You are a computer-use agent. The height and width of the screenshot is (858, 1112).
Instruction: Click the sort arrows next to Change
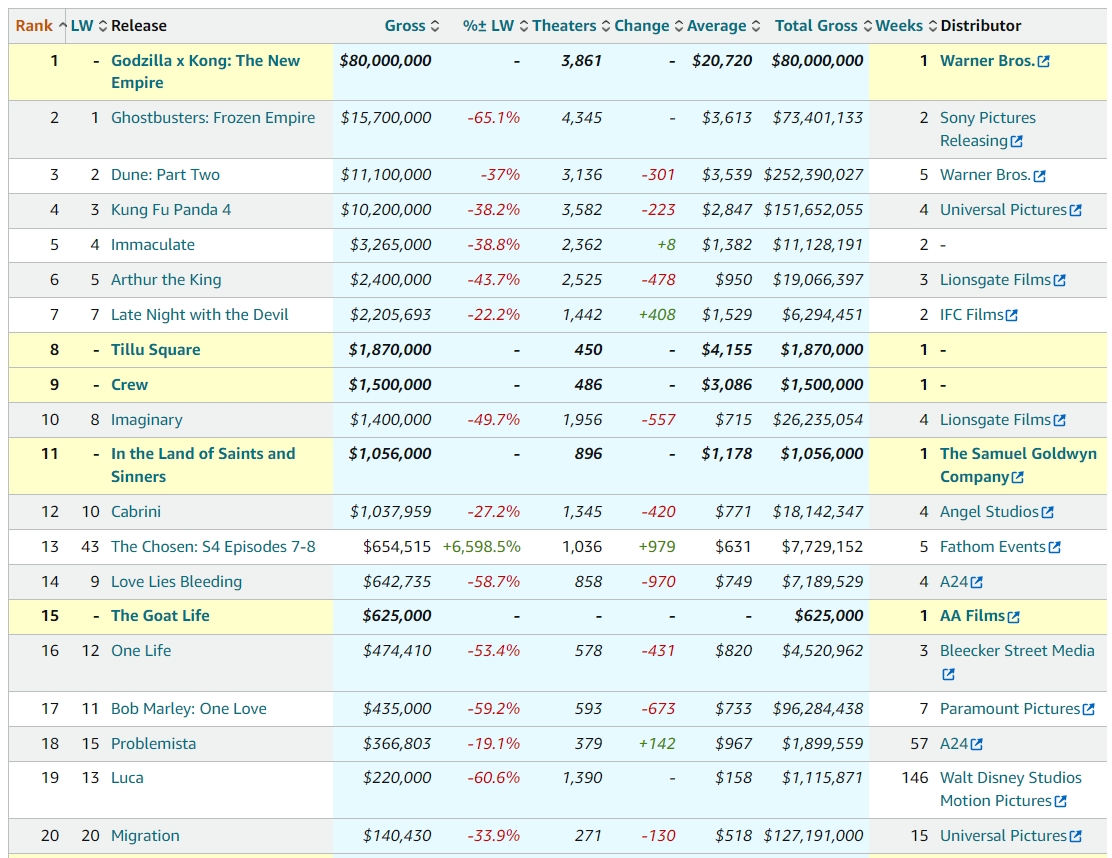click(679, 26)
